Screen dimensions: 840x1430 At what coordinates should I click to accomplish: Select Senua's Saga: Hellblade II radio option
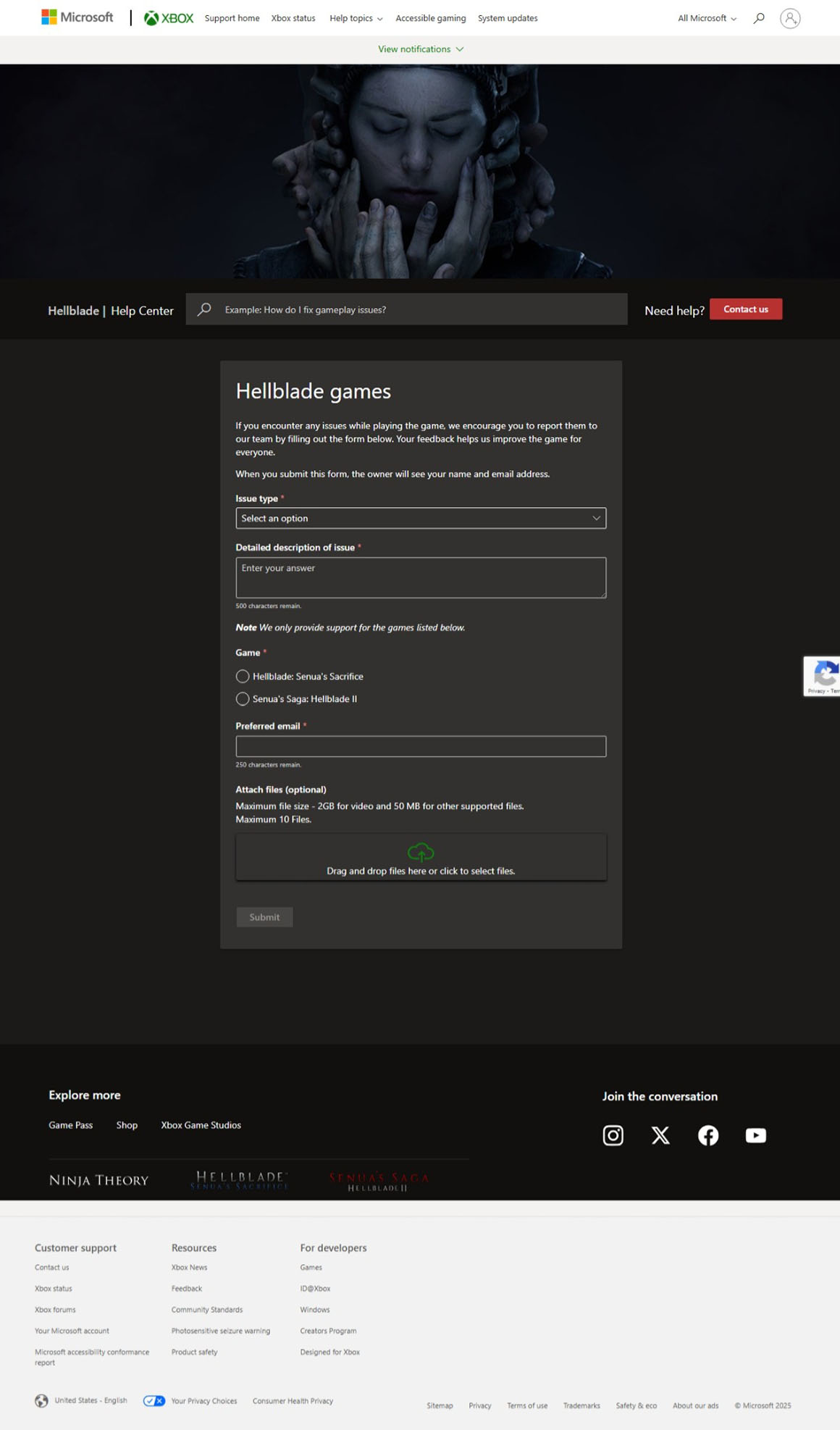click(243, 699)
